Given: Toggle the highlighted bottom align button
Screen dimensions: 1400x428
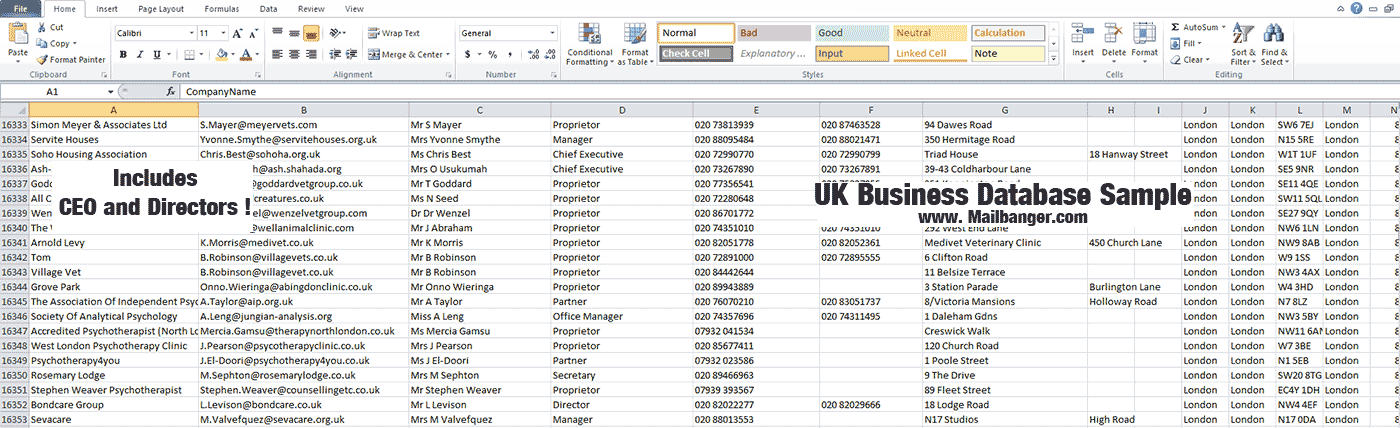Looking at the screenshot, I should point(311,33).
